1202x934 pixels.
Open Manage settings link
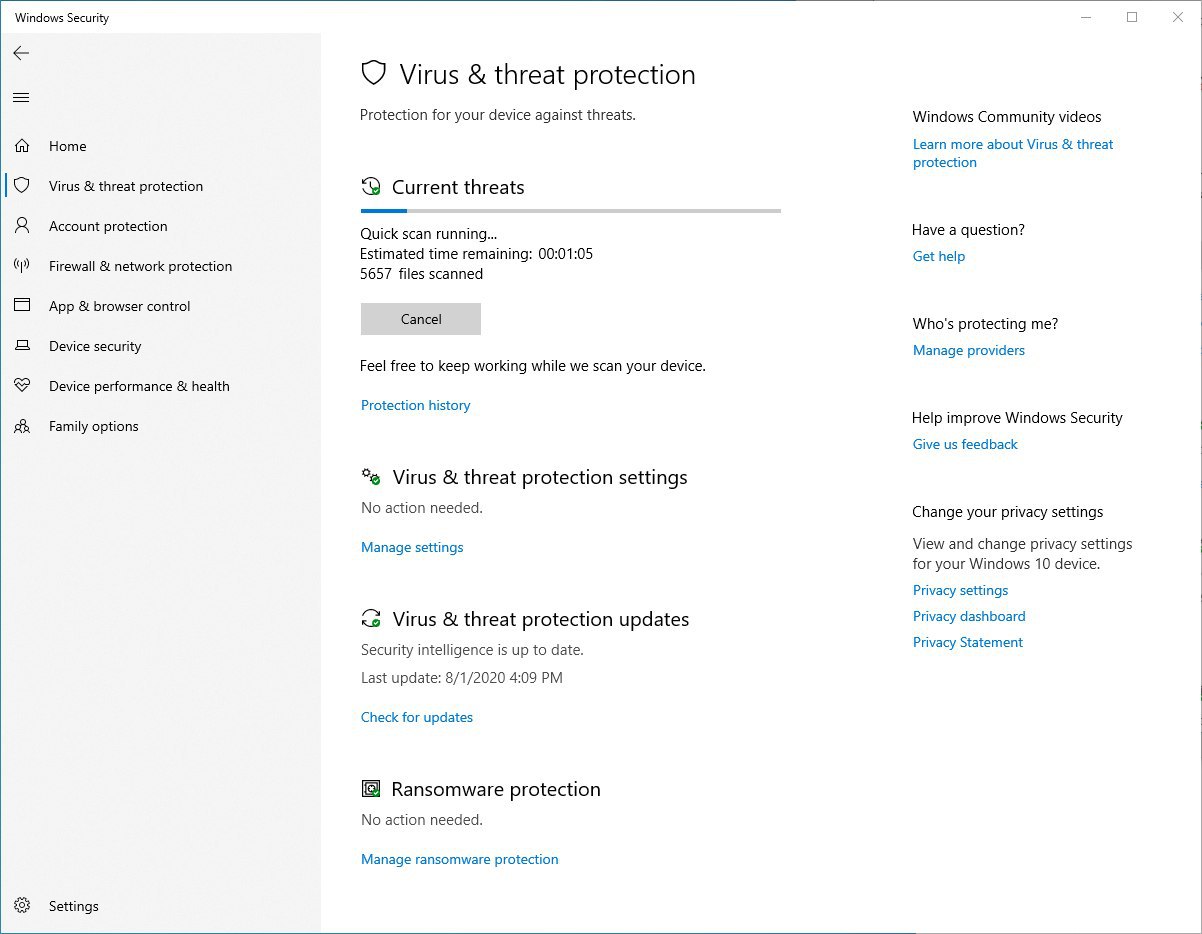click(x=412, y=547)
